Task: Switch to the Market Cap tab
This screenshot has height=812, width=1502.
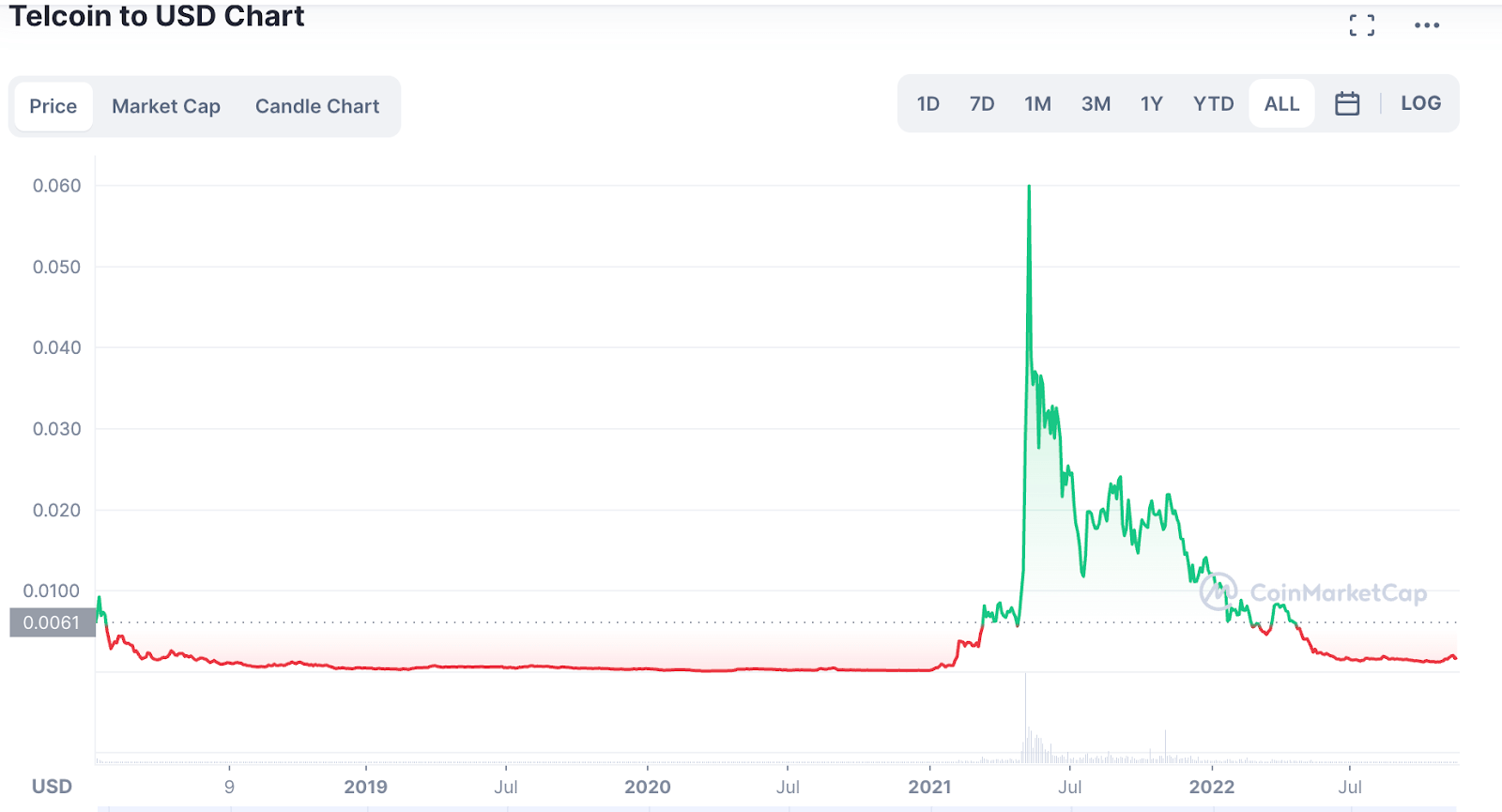Action: 166,106
